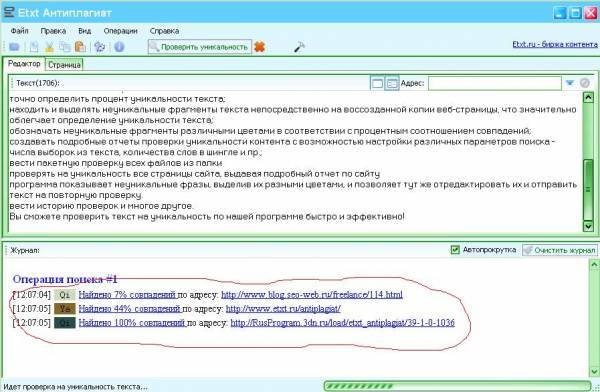Screen dimensions: 600x392
Task: Click the editor scrollbar up arrow
Action: (588, 97)
